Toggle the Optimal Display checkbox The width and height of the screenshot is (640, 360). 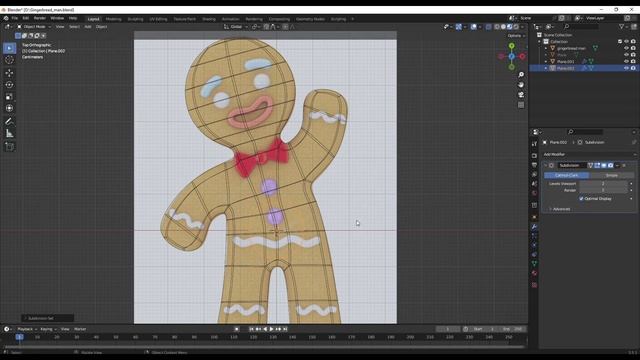[581, 199]
